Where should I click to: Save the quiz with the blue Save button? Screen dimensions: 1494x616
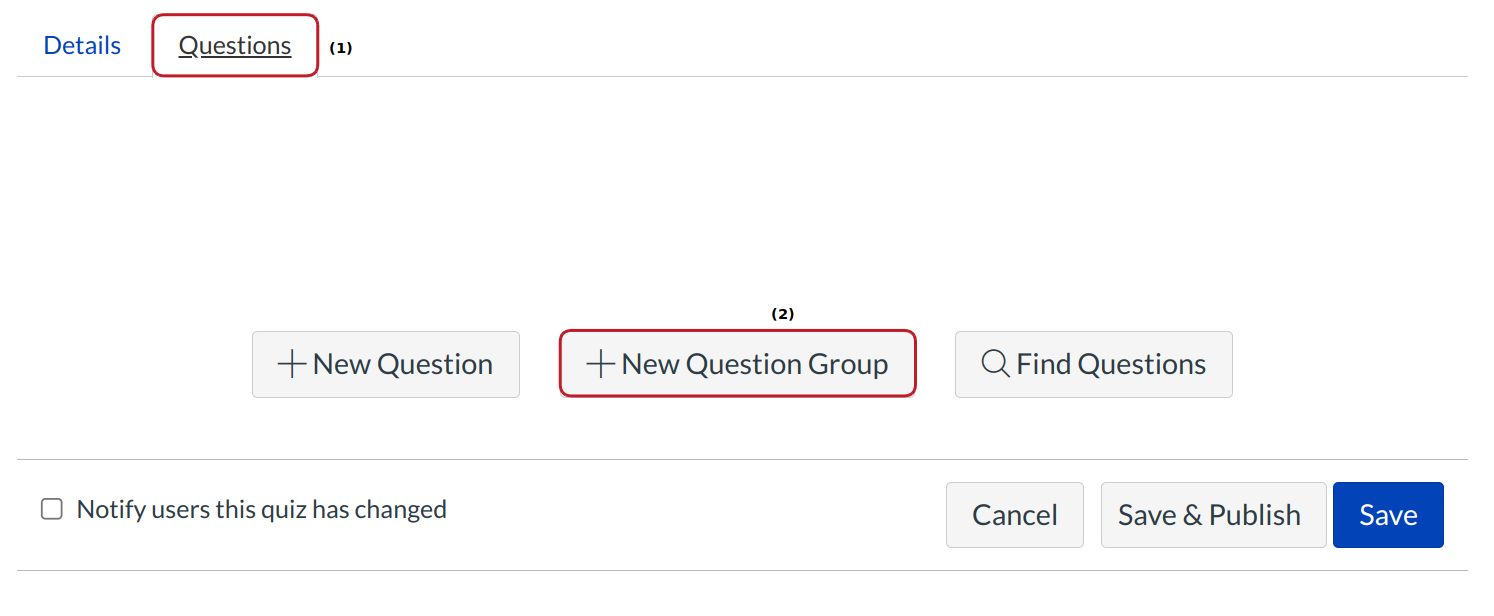[x=1387, y=515]
